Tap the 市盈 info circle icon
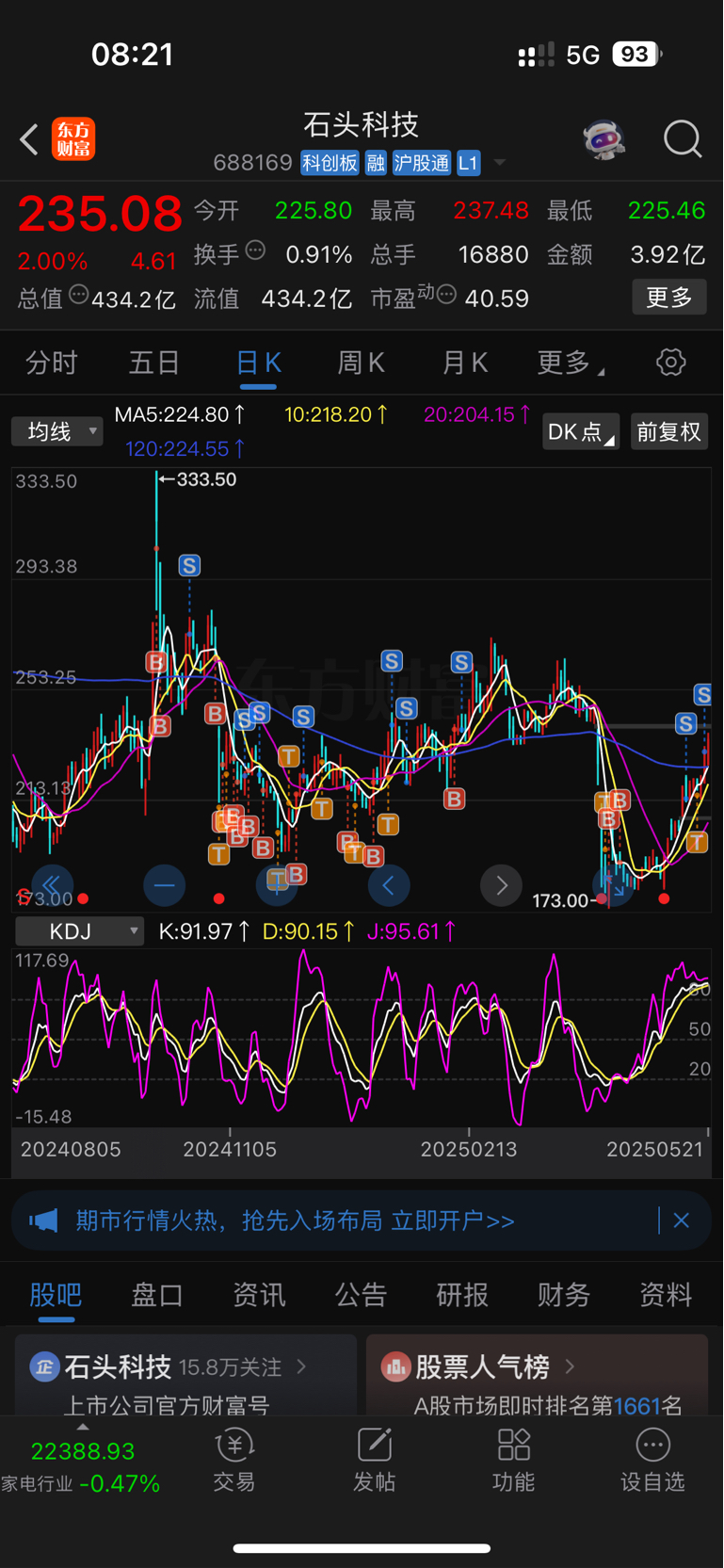 [x=446, y=295]
